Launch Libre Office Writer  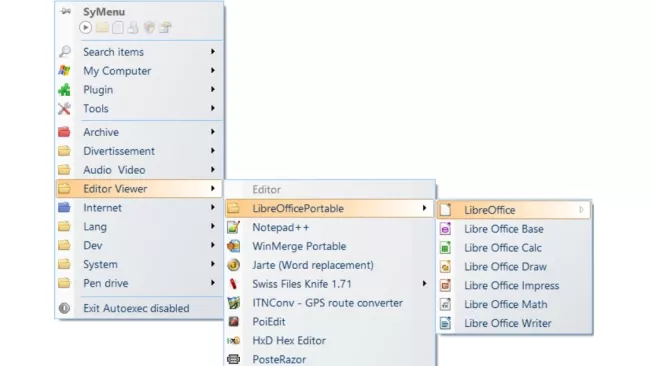click(514, 323)
